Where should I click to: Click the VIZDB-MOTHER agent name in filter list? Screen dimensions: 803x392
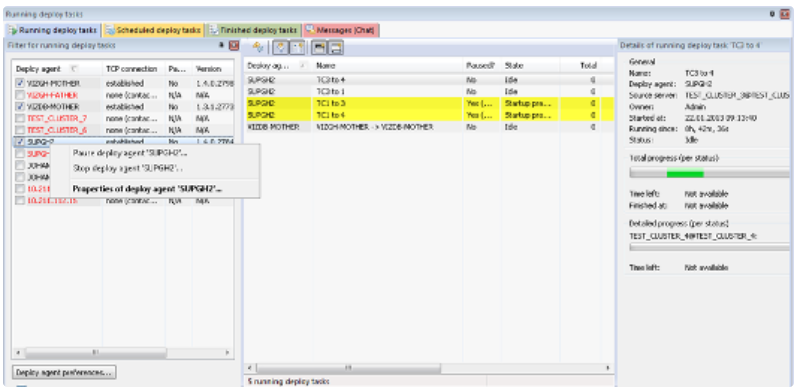53,107
